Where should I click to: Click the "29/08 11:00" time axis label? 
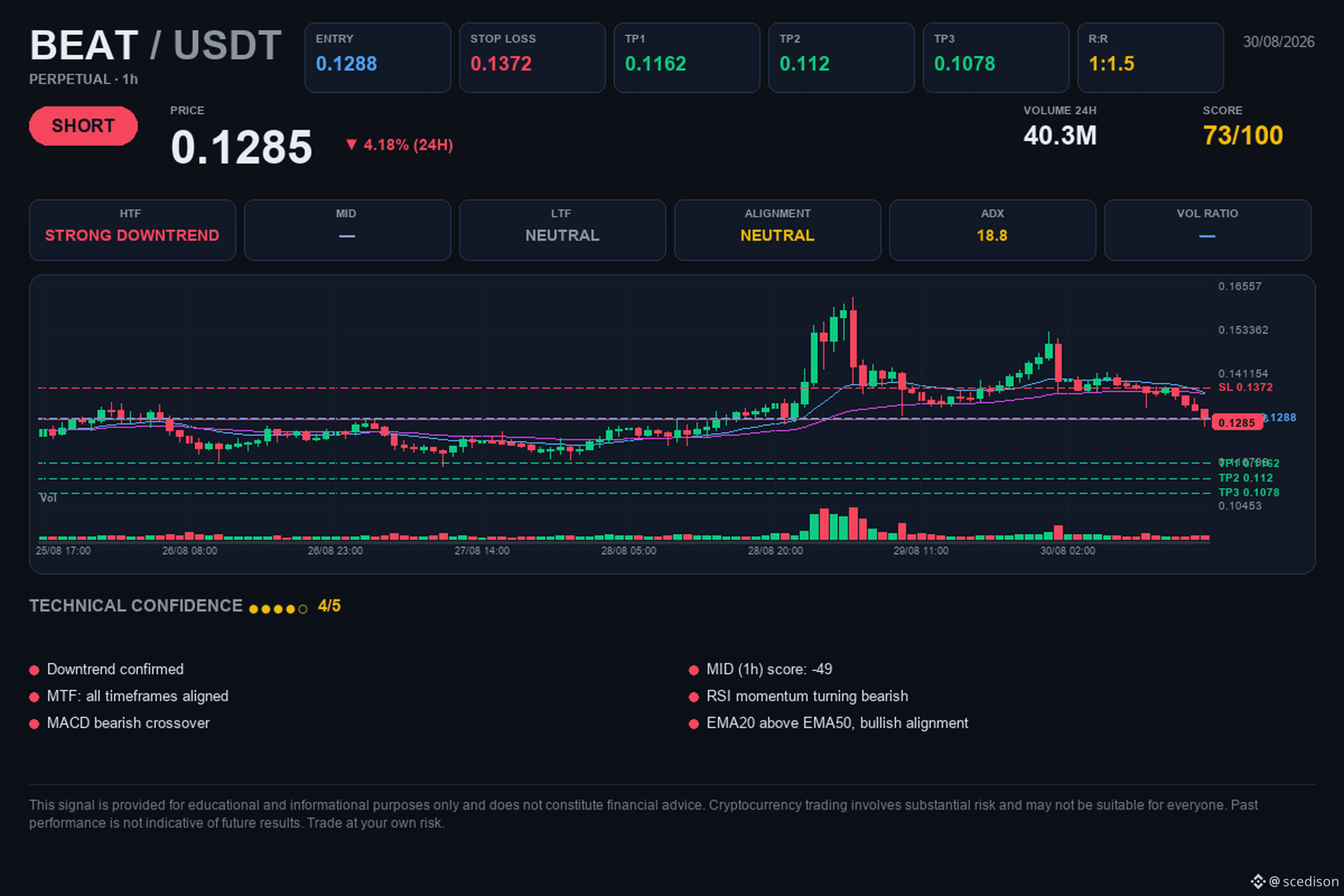point(921,551)
